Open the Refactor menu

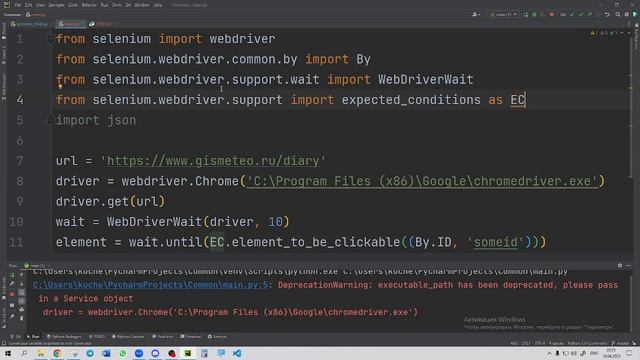click(x=89, y=5)
